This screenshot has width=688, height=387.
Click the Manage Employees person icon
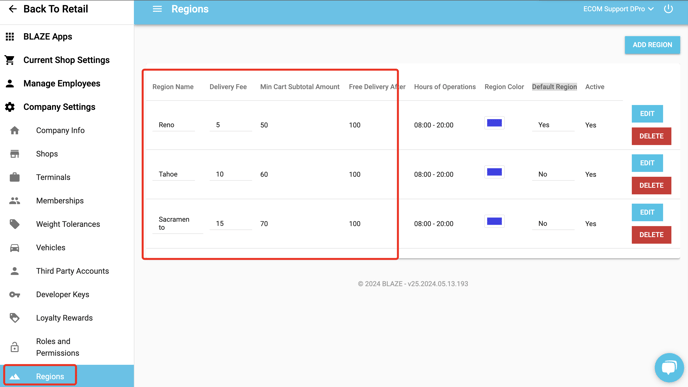[10, 83]
